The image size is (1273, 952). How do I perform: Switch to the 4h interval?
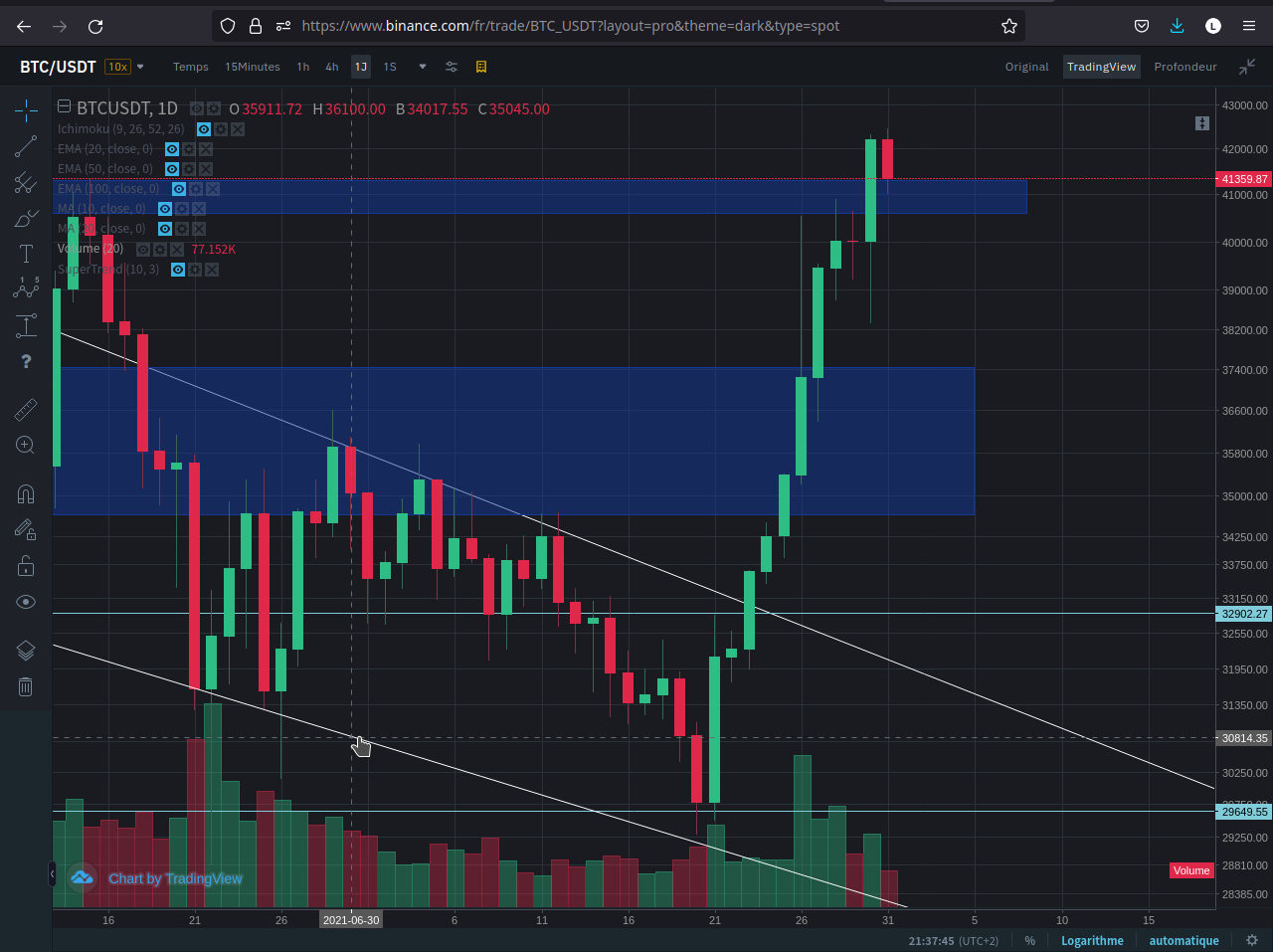tap(332, 67)
